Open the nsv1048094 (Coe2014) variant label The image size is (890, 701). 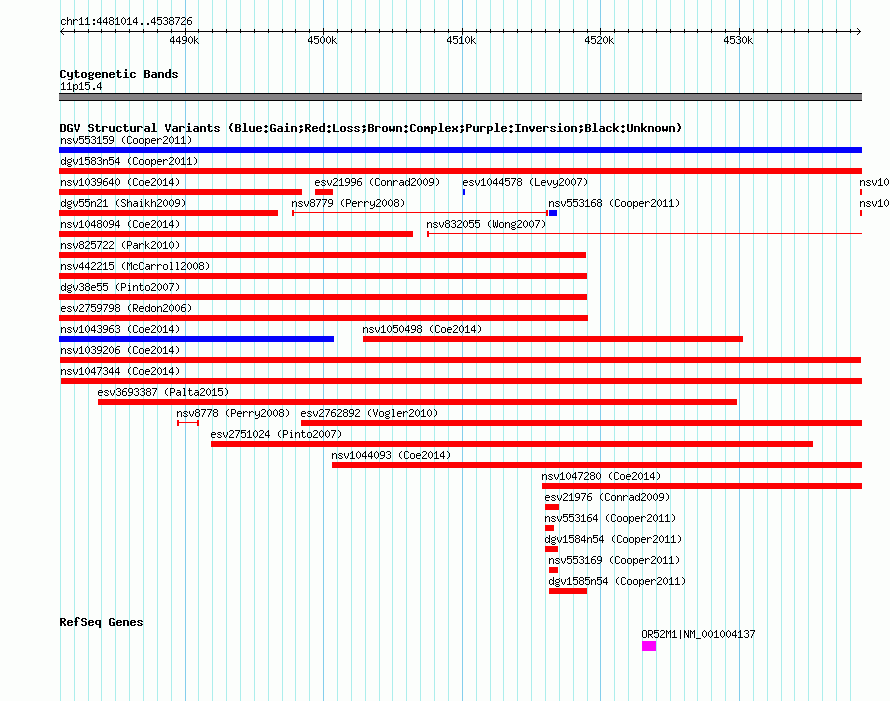120,224
